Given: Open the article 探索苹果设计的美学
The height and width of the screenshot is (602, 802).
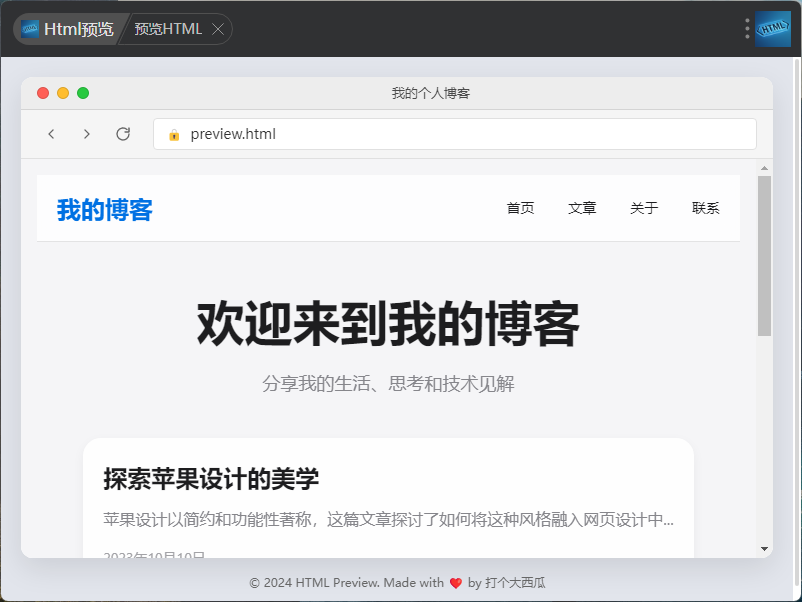Looking at the screenshot, I should (x=211, y=479).
